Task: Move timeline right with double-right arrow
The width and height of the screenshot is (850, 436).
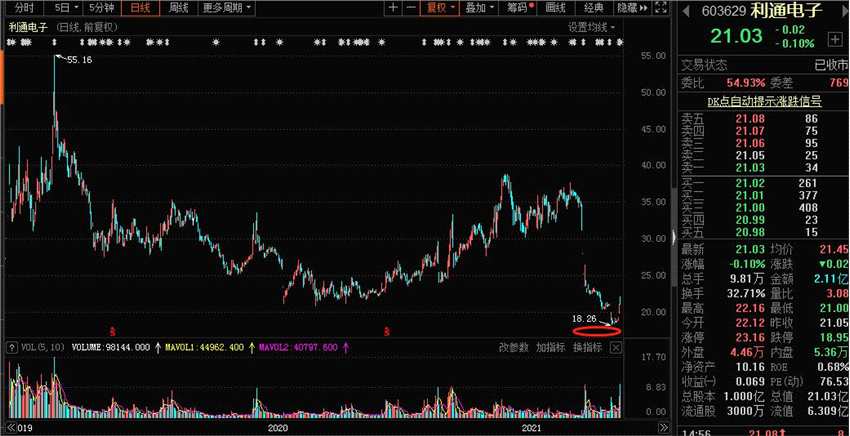Action: click(664, 428)
